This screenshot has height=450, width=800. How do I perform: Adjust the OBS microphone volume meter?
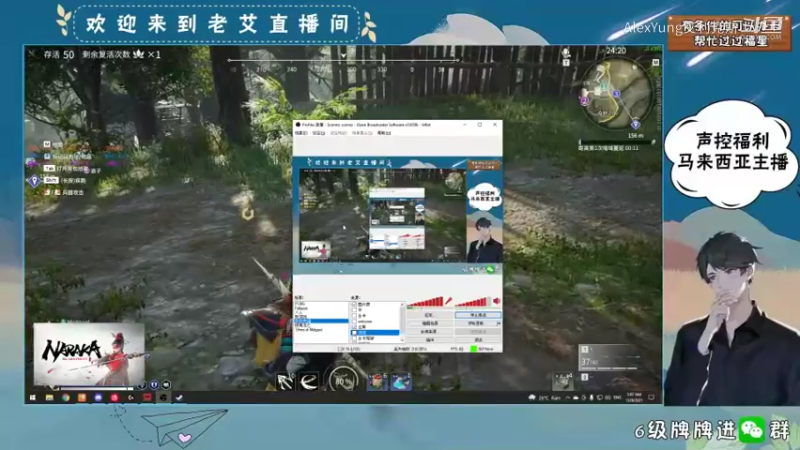click(x=424, y=301)
